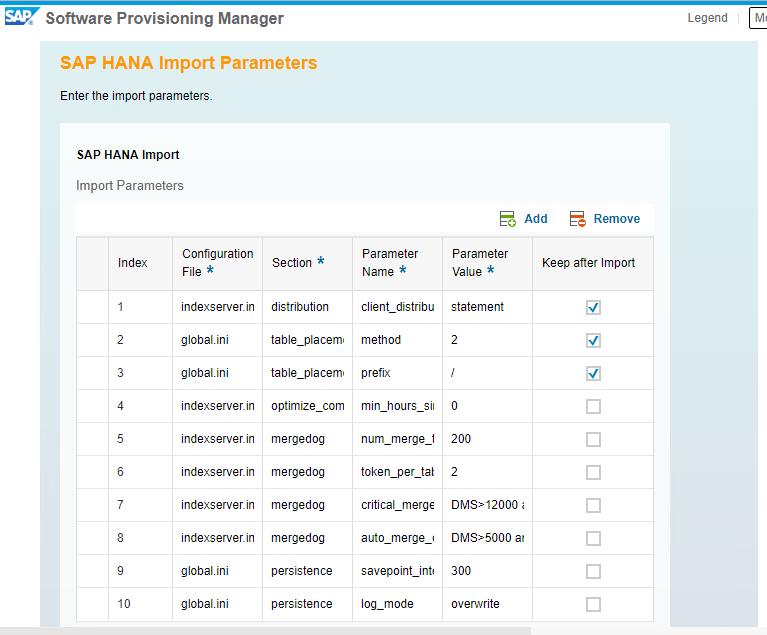This screenshot has height=635, width=767.
Task: Enable Keep after Import for log_mode row
Action: pos(593,604)
